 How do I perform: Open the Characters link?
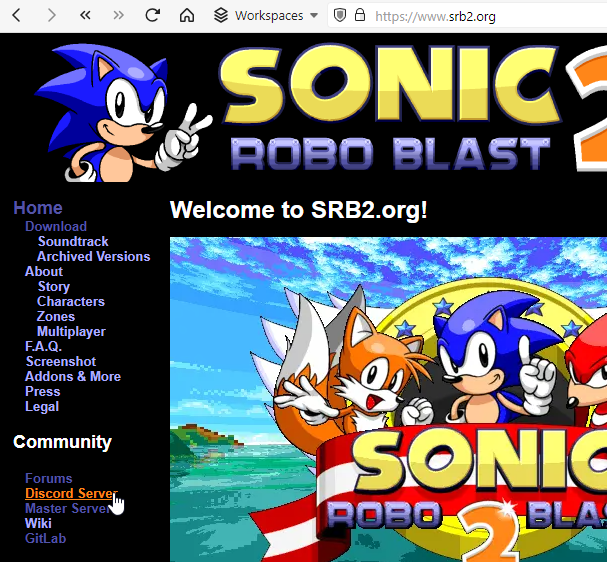[71, 302]
